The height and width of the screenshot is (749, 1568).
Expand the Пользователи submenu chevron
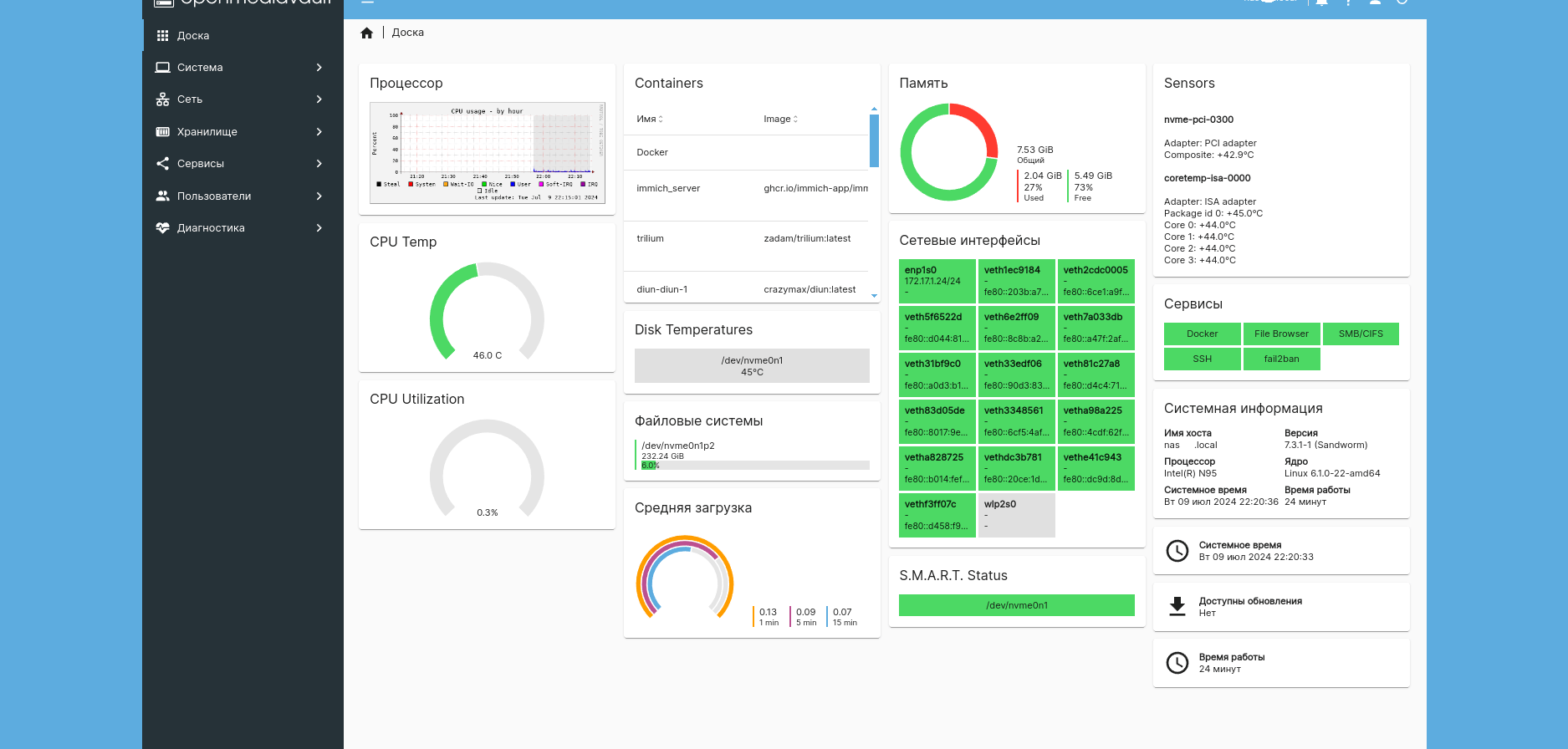(319, 196)
